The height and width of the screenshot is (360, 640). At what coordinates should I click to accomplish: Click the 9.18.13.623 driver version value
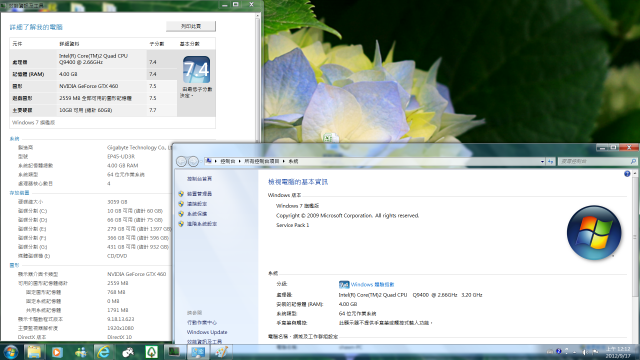[x=120, y=319]
